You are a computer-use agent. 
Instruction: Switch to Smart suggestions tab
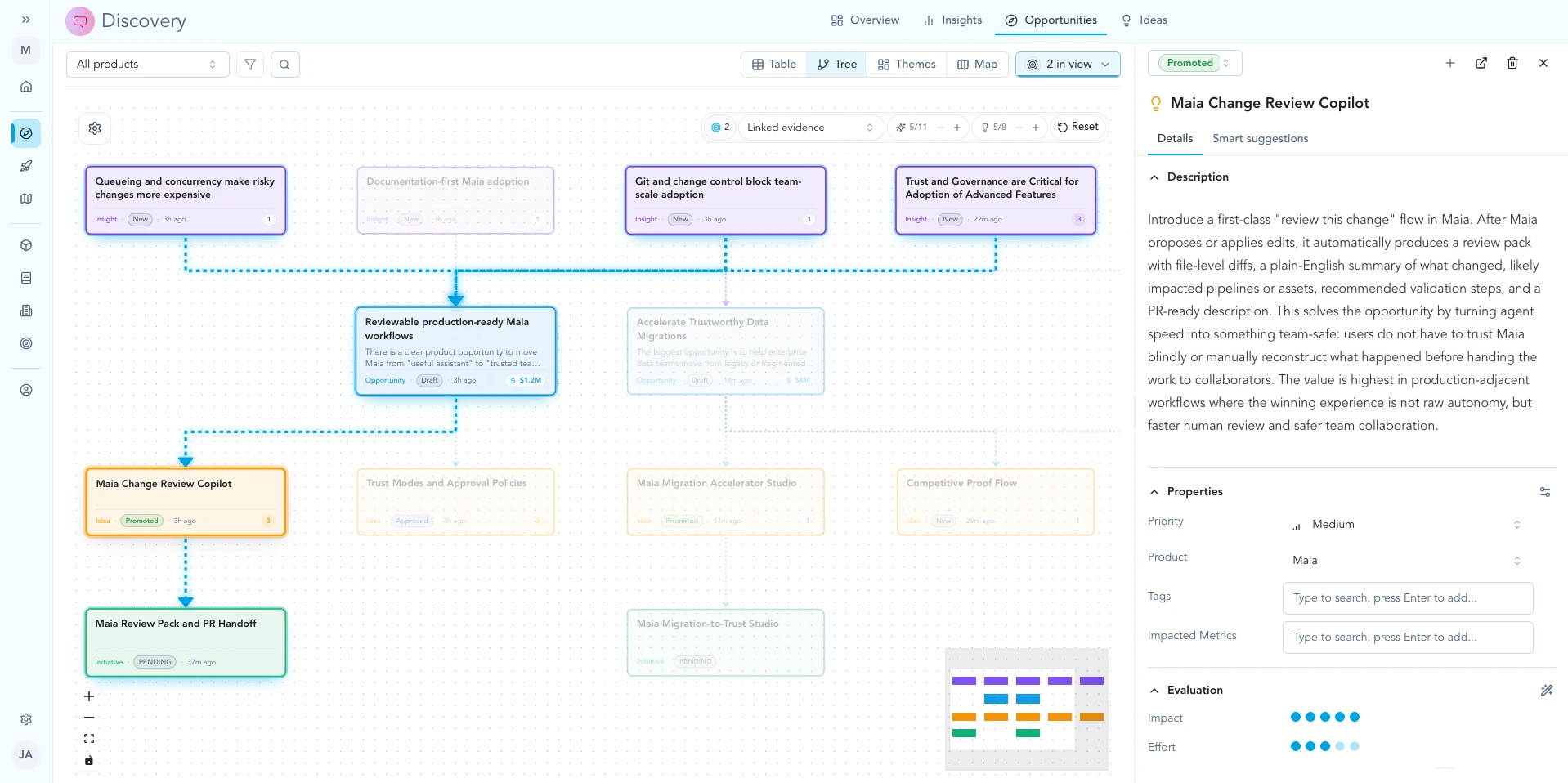1260,139
